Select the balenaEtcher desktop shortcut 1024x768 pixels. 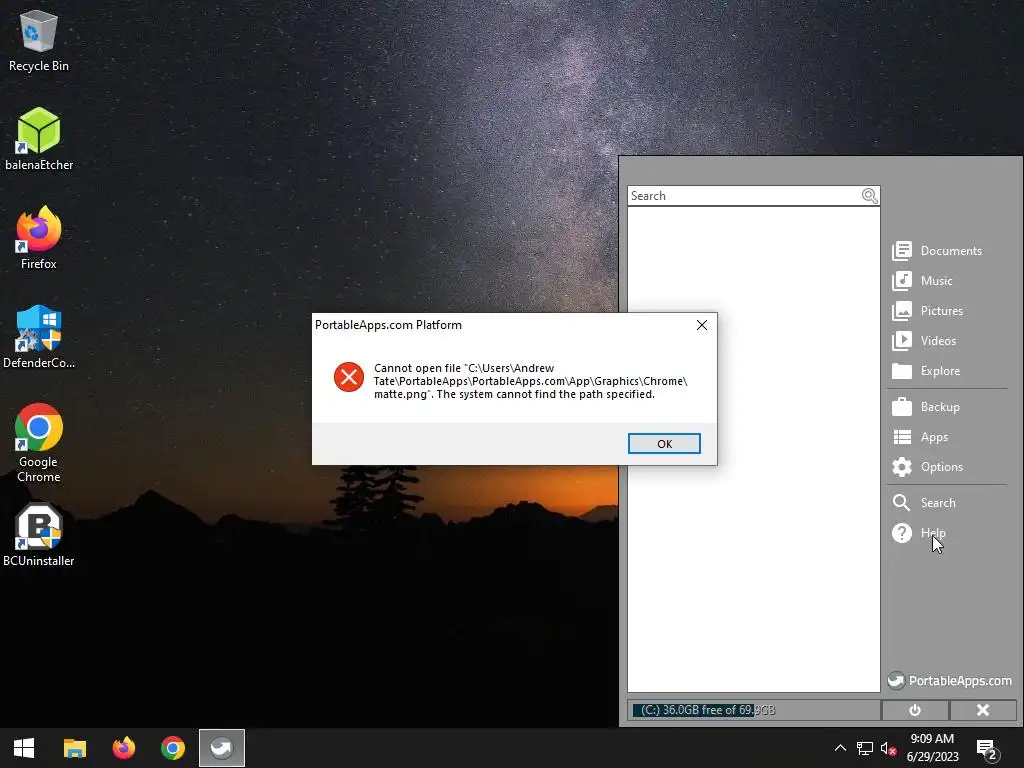tap(39, 139)
